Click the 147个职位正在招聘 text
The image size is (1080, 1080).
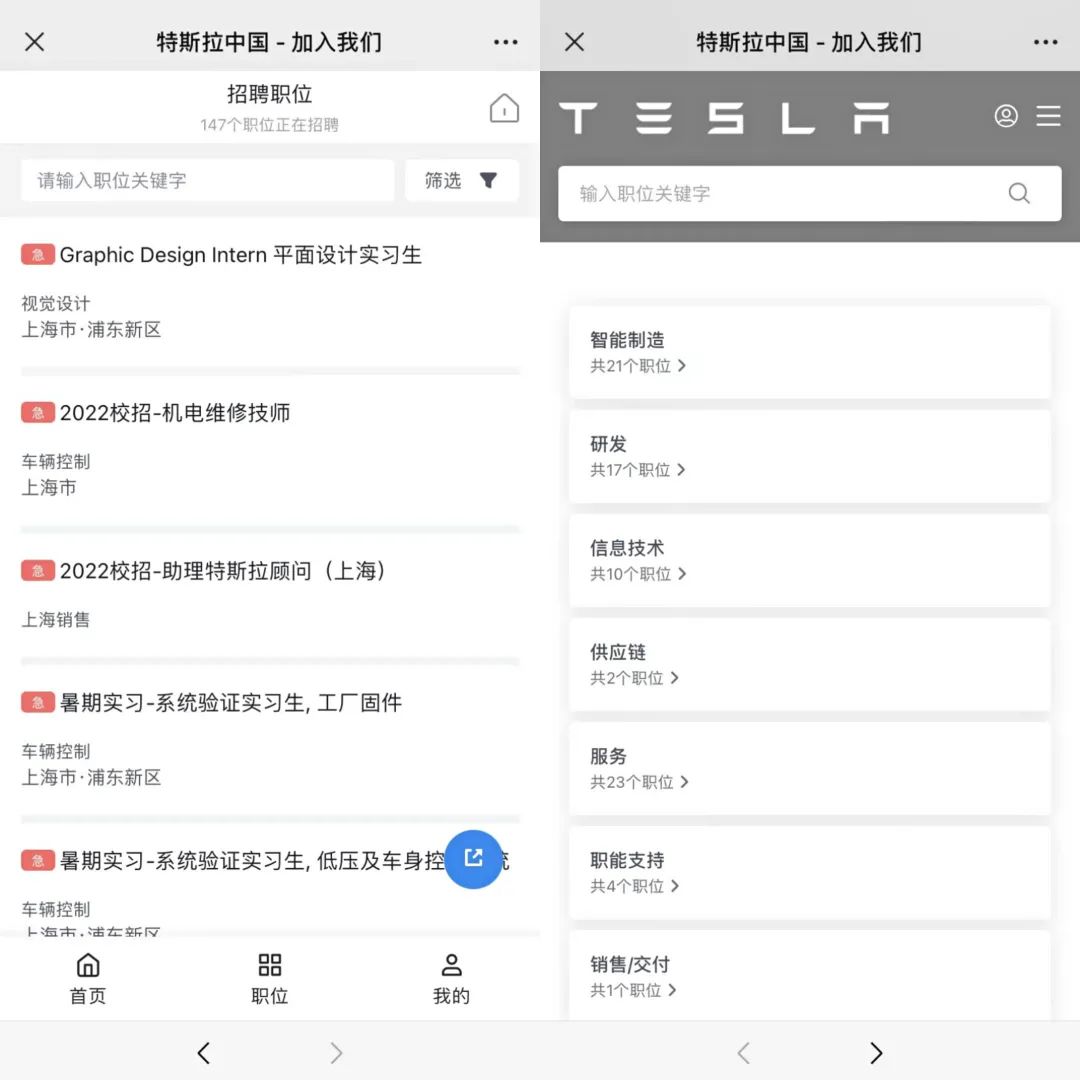click(x=269, y=125)
